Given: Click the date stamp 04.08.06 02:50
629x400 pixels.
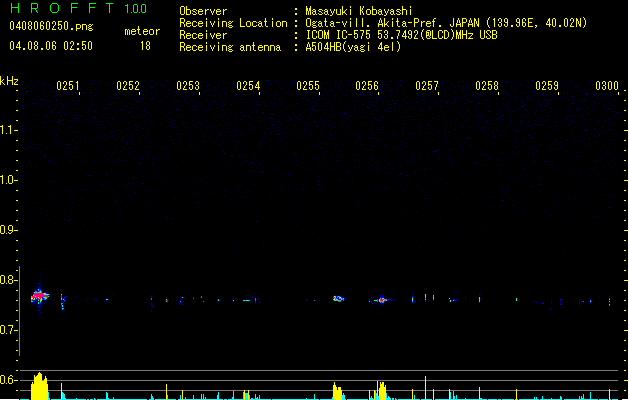Looking at the screenshot, I should click(x=51, y=46).
